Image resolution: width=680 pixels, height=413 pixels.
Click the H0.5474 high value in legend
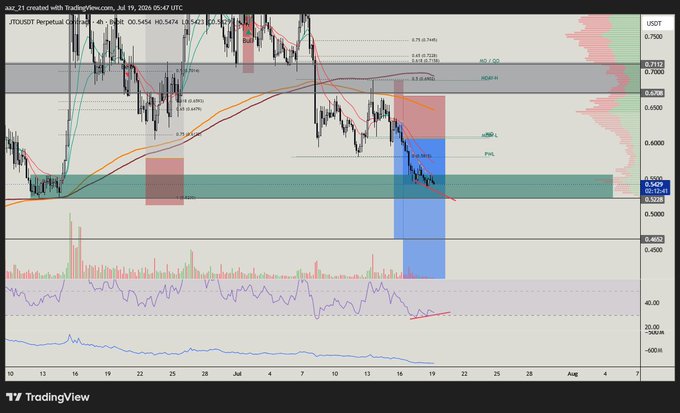click(166, 22)
